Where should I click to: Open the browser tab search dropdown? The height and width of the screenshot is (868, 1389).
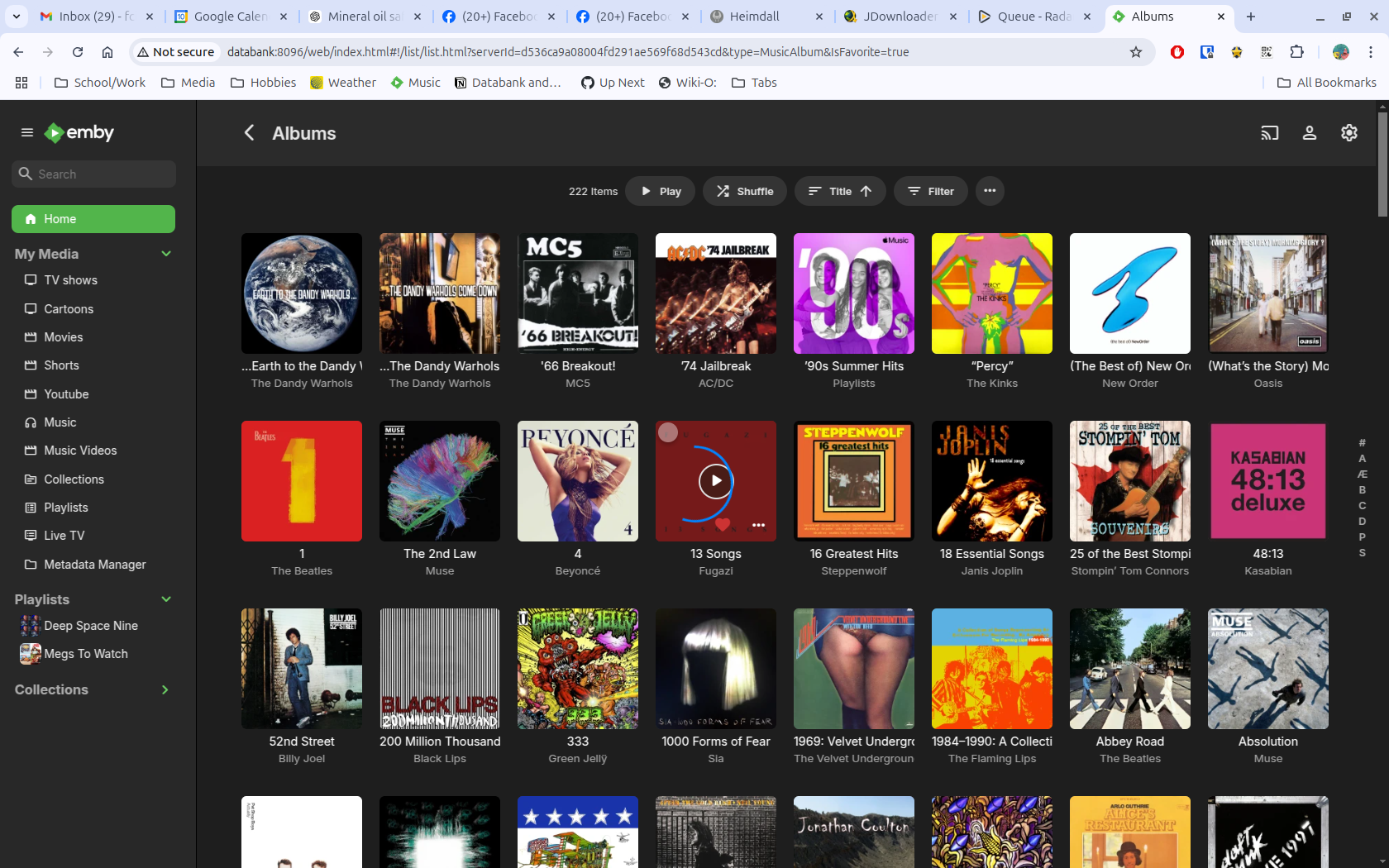pos(16,16)
